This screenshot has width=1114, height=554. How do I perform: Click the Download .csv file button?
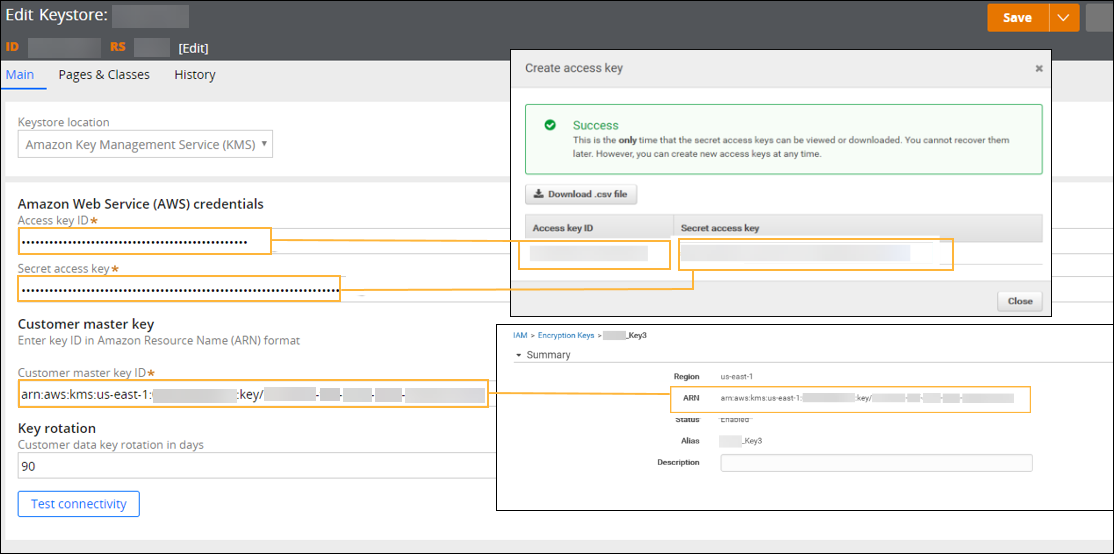(x=581, y=194)
